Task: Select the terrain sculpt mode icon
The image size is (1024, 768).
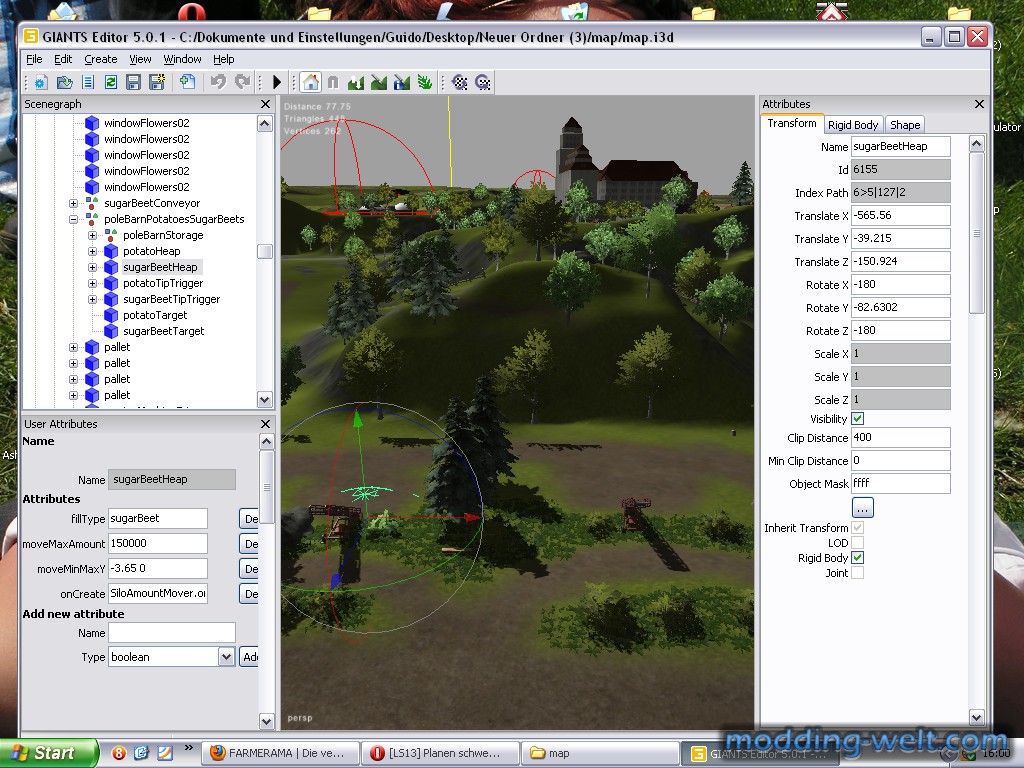Action: 356,82
